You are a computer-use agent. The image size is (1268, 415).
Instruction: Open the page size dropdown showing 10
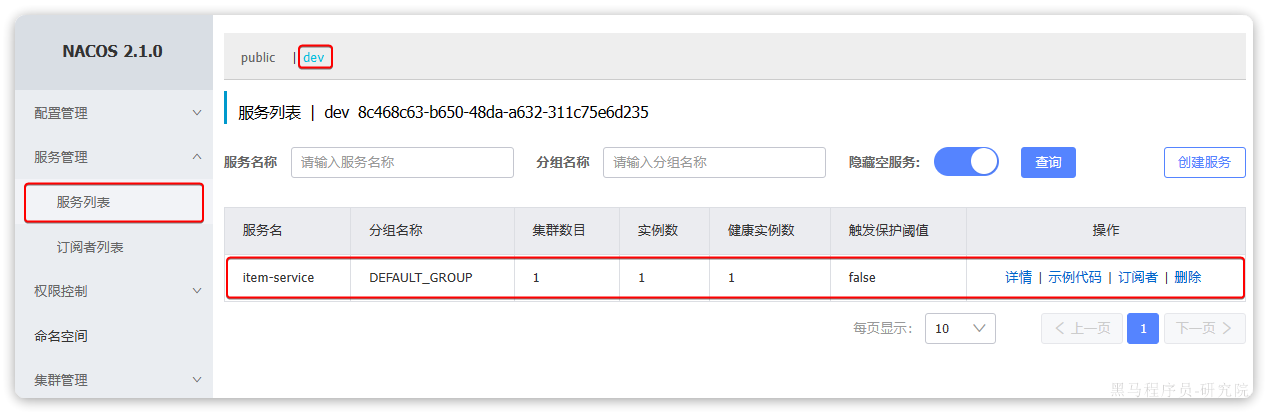(x=960, y=328)
